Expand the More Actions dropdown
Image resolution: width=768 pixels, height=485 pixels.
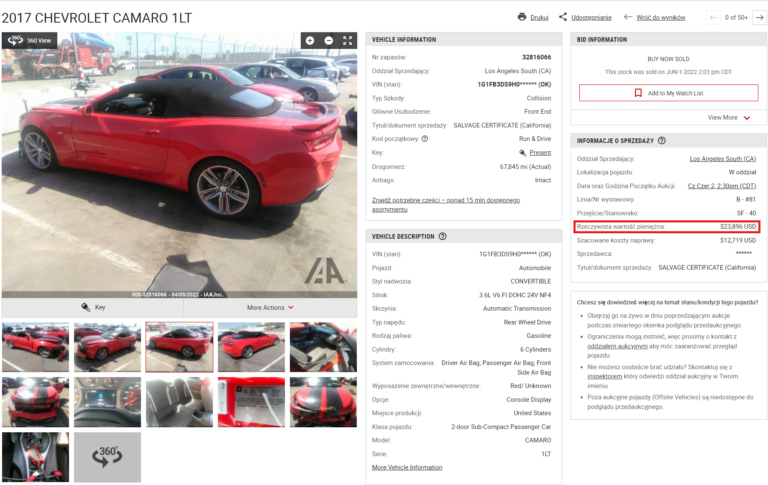coord(270,308)
